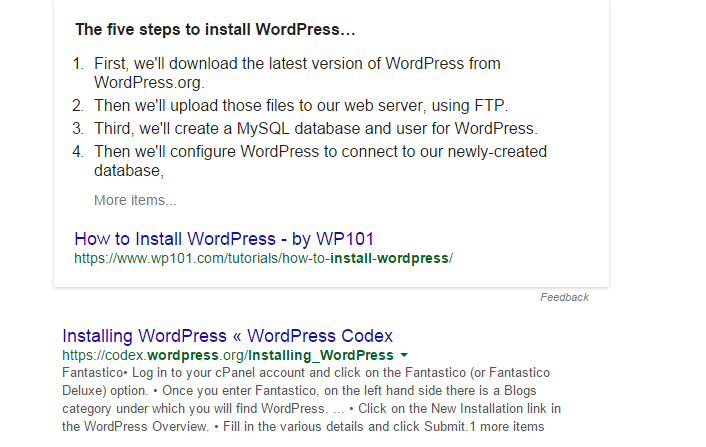Screen dimensions: 706x447
Task: Open 'Installing WordPress « WordPress Codex' result
Action: (227, 336)
